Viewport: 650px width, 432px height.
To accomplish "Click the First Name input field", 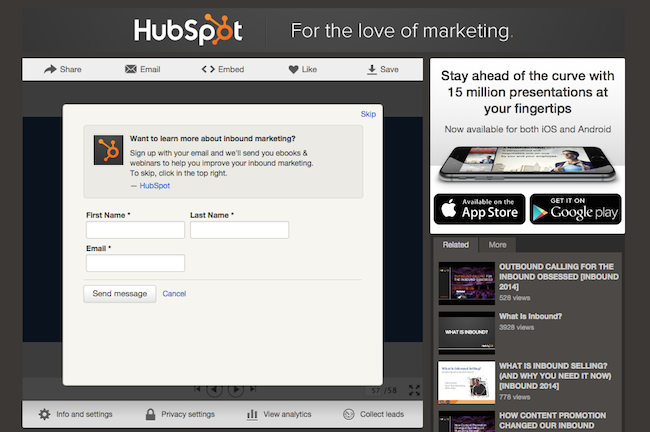I will coord(136,230).
